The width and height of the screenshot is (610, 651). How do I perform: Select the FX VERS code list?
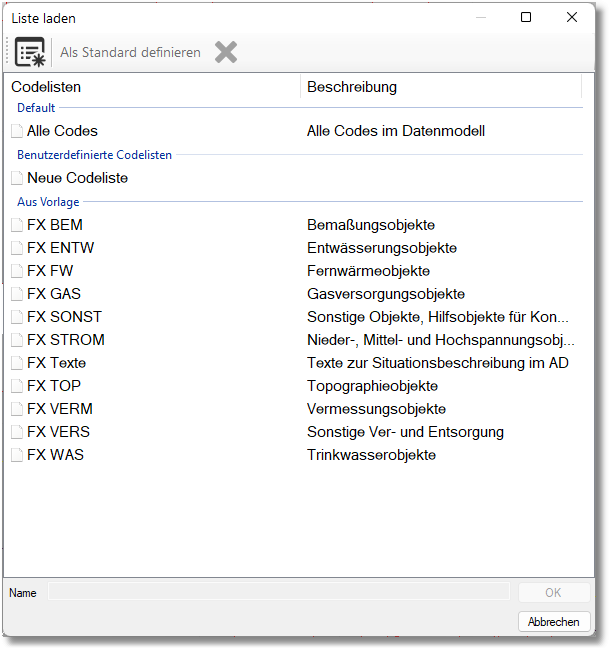[58, 432]
